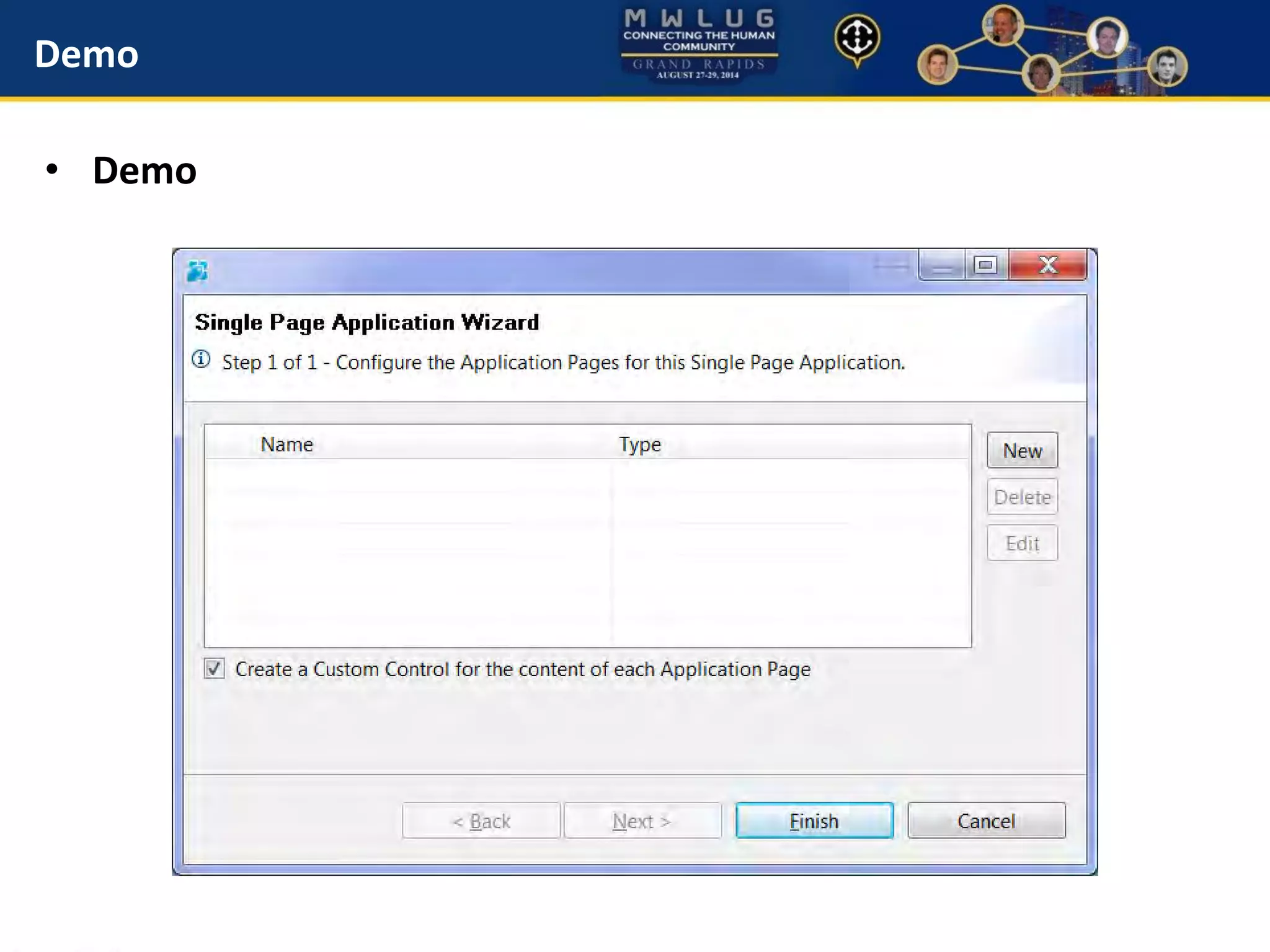Click the far-right portrait photo in the banner
This screenshot has width=1270, height=952.
pyautogui.click(x=1167, y=67)
